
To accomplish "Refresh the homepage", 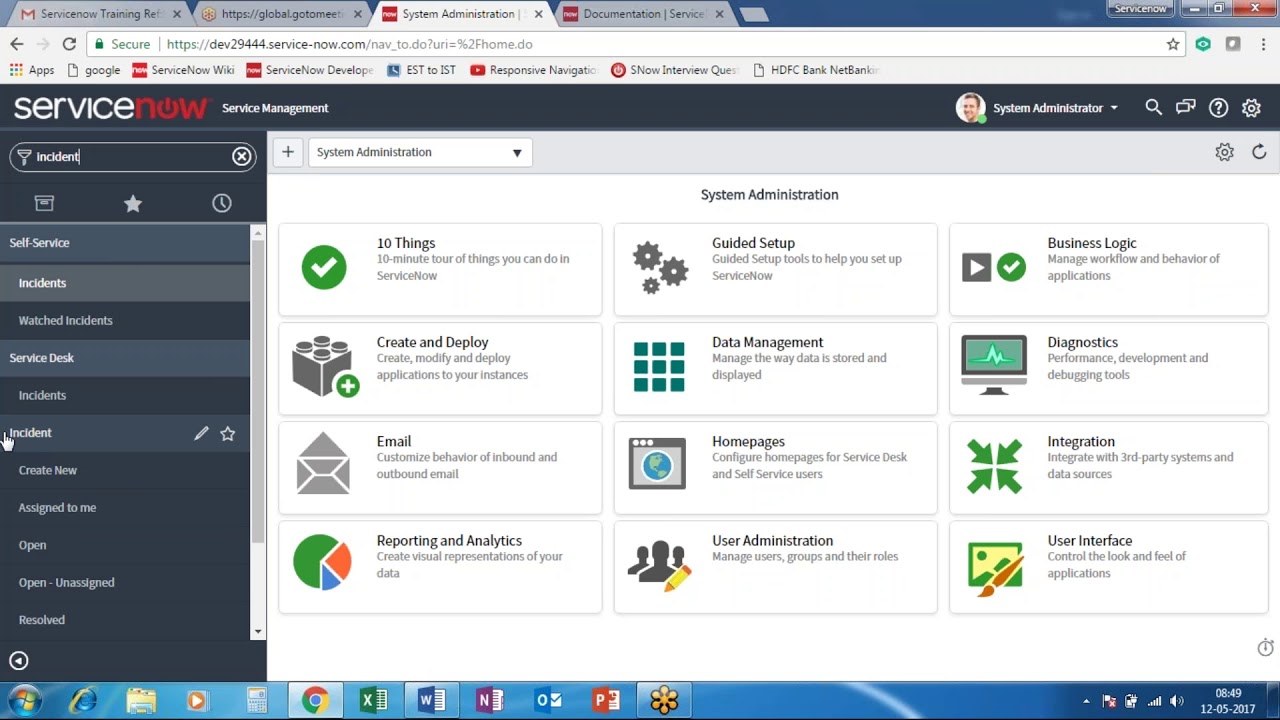I will [x=1259, y=152].
